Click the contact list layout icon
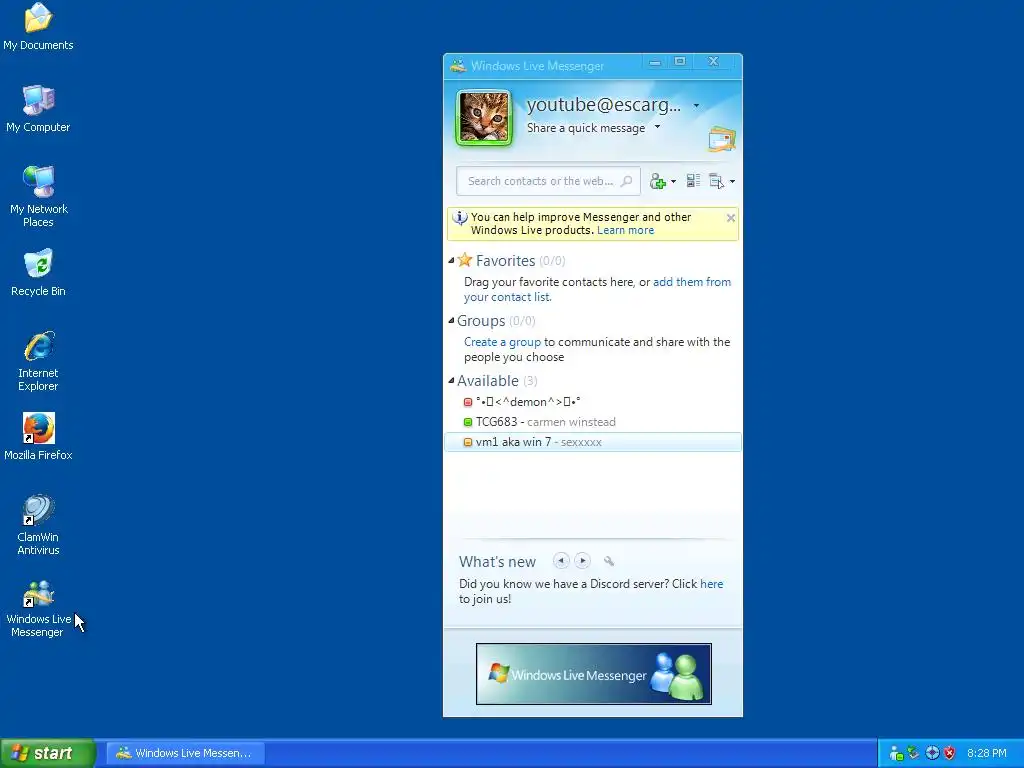Viewport: 1024px width, 768px height. point(694,181)
